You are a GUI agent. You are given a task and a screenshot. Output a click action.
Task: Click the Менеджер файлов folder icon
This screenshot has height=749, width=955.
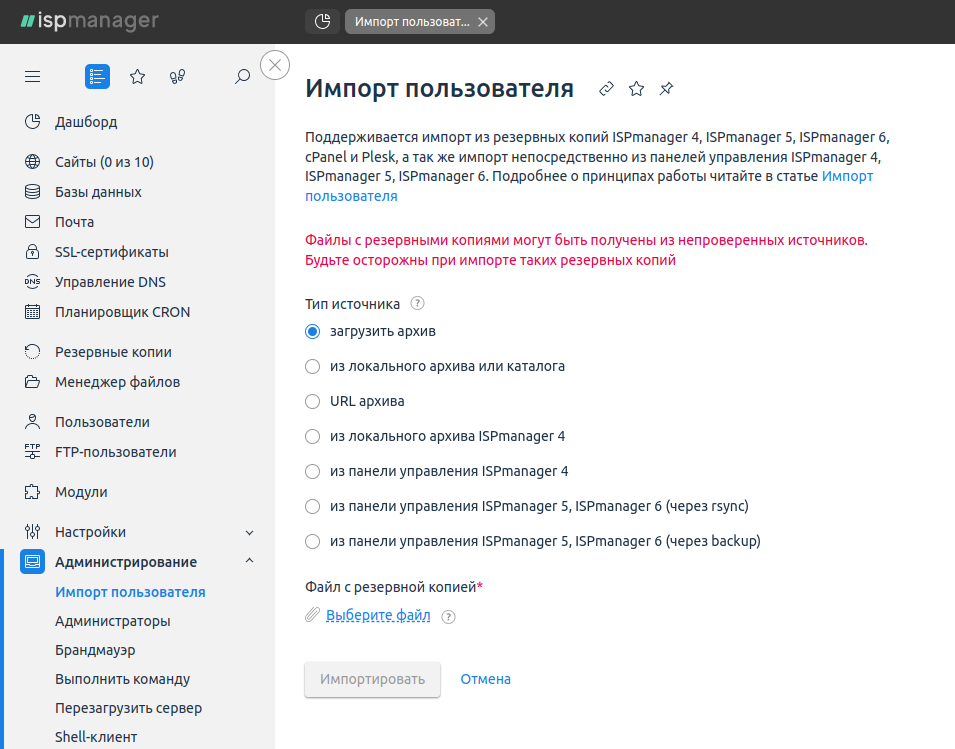tap(32, 382)
